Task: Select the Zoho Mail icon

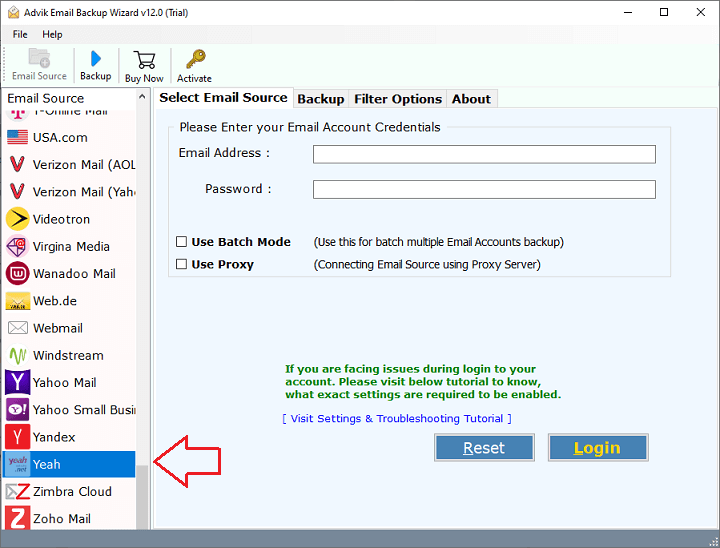Action: pyautogui.click(x=17, y=519)
